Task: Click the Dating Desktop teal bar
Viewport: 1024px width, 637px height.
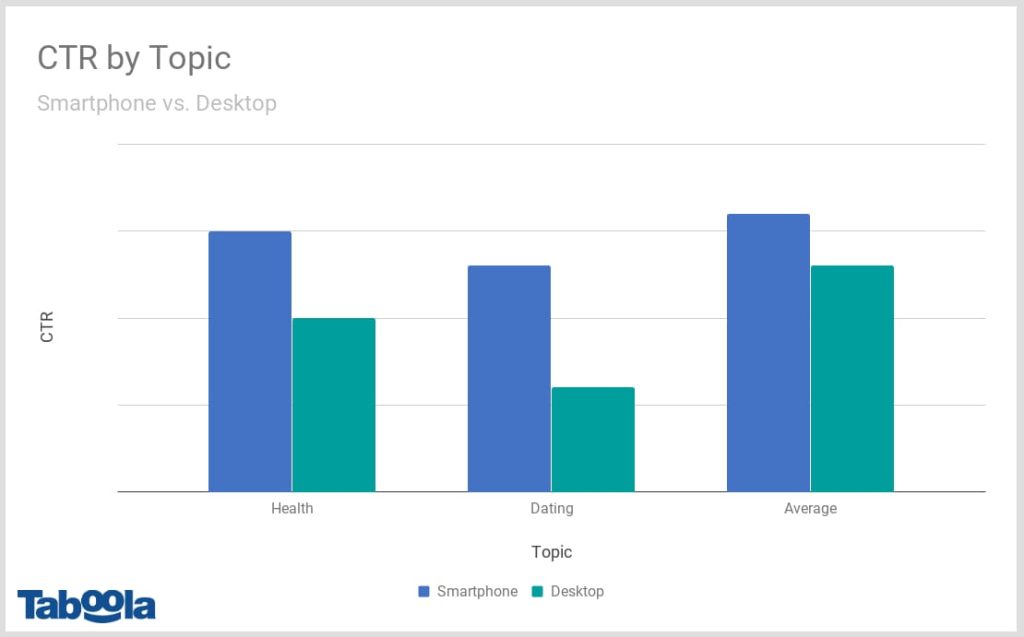Action: (593, 439)
